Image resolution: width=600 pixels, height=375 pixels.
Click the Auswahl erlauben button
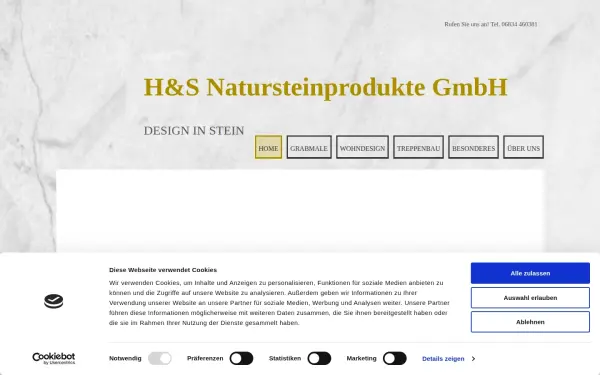pyautogui.click(x=530, y=298)
